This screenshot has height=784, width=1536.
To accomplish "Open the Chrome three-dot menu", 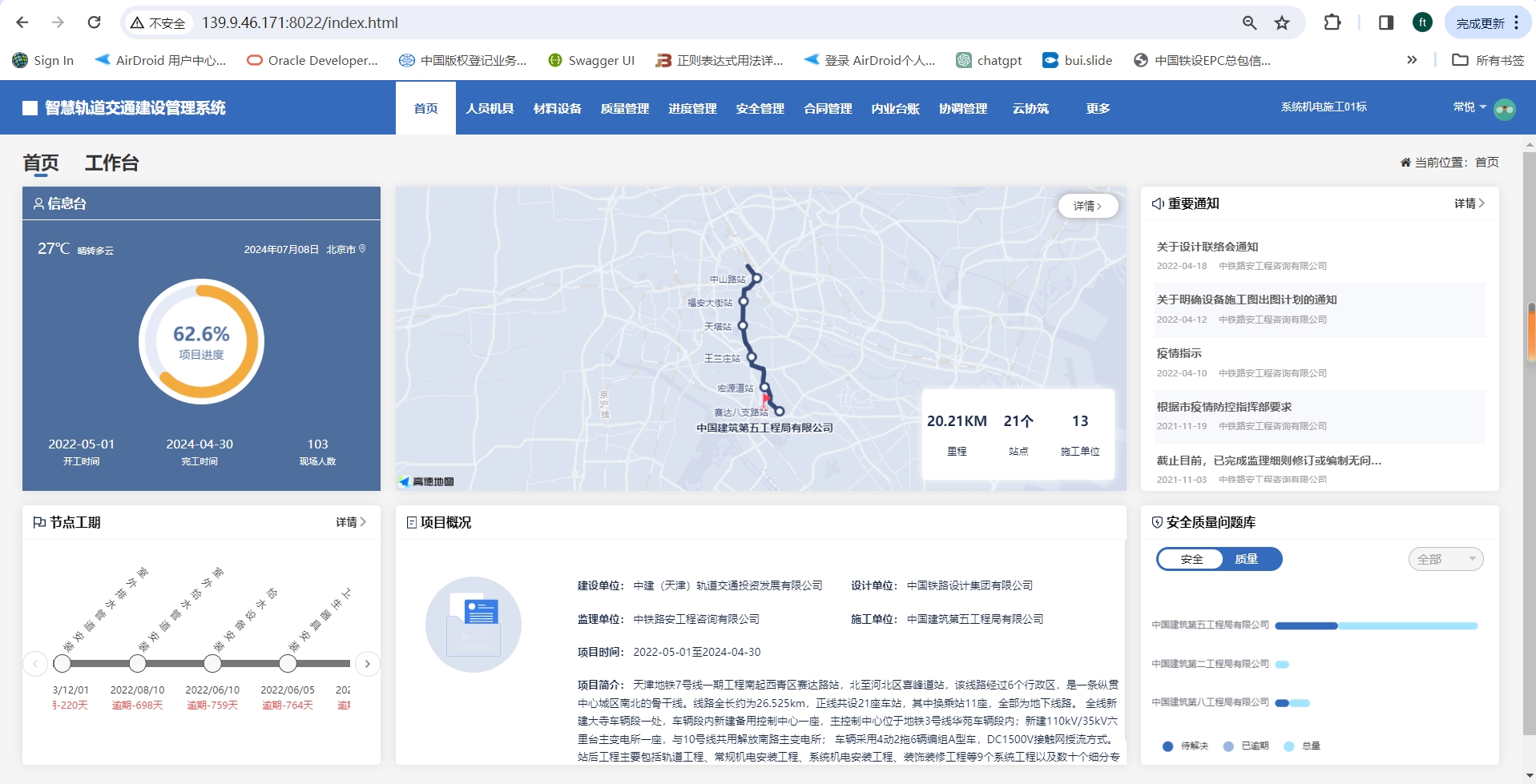I will tap(1516, 22).
